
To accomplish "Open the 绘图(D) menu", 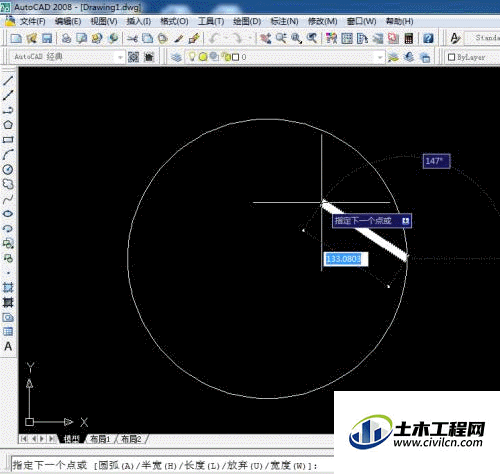I will pos(247,22).
